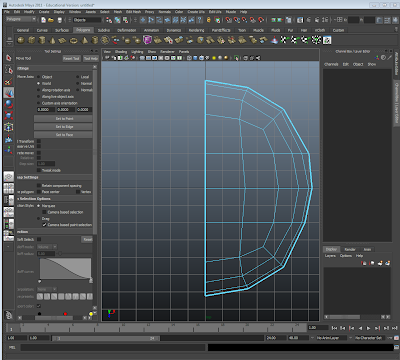Choose the four view layout icon

9,188
